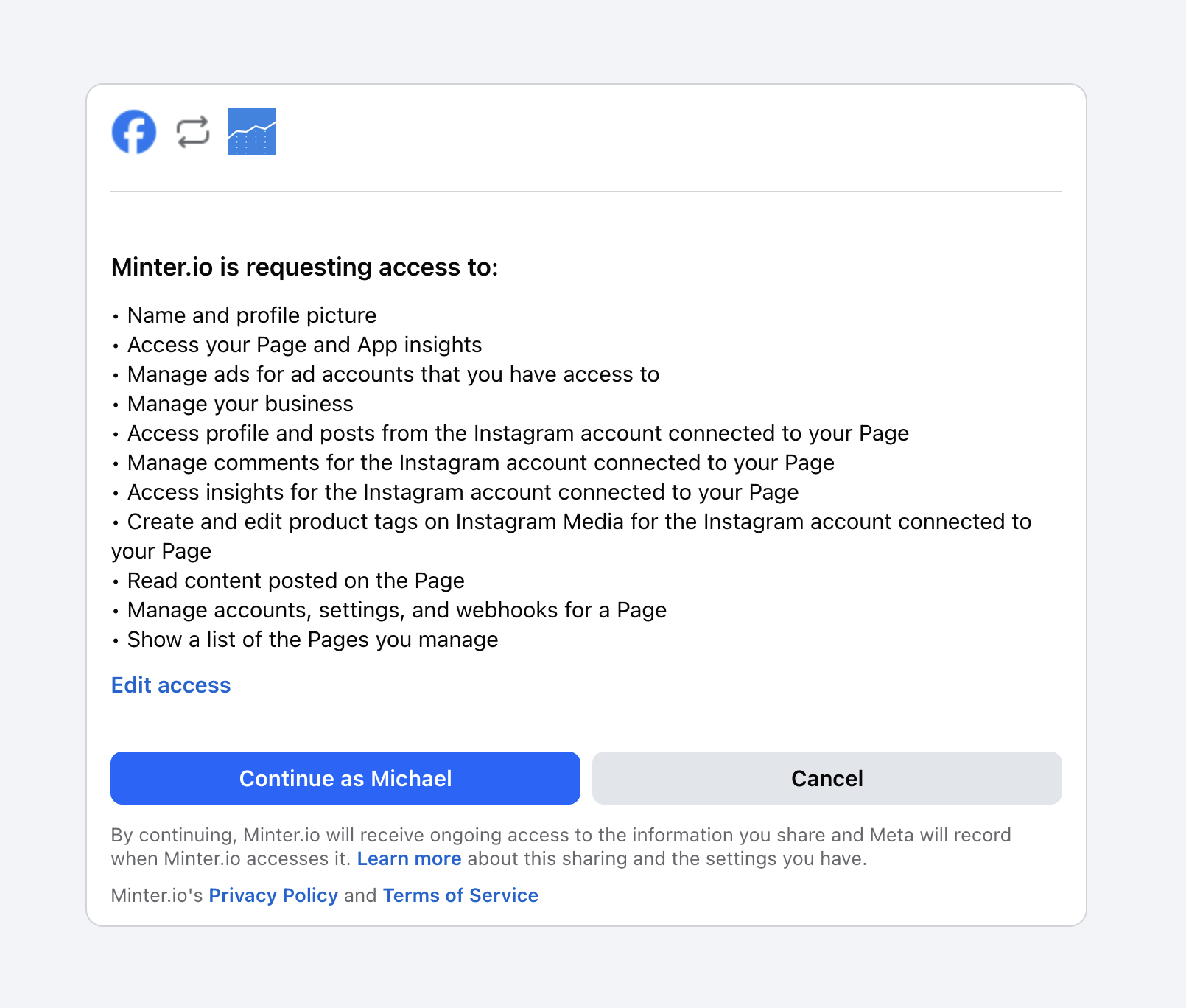Click the two-arrow exchange icon
This screenshot has width=1186, height=1008.
(193, 133)
